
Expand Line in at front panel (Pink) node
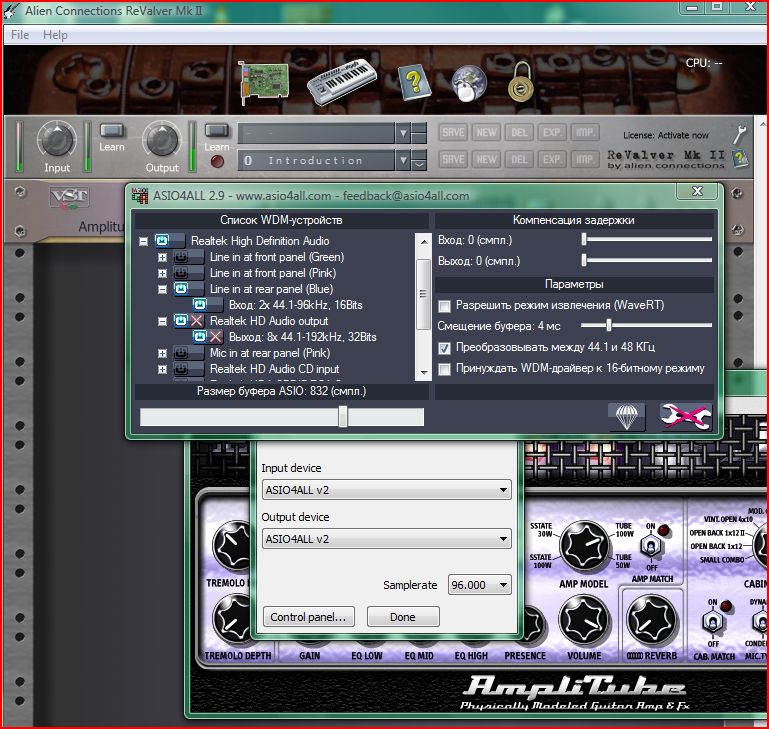pyautogui.click(x=162, y=273)
